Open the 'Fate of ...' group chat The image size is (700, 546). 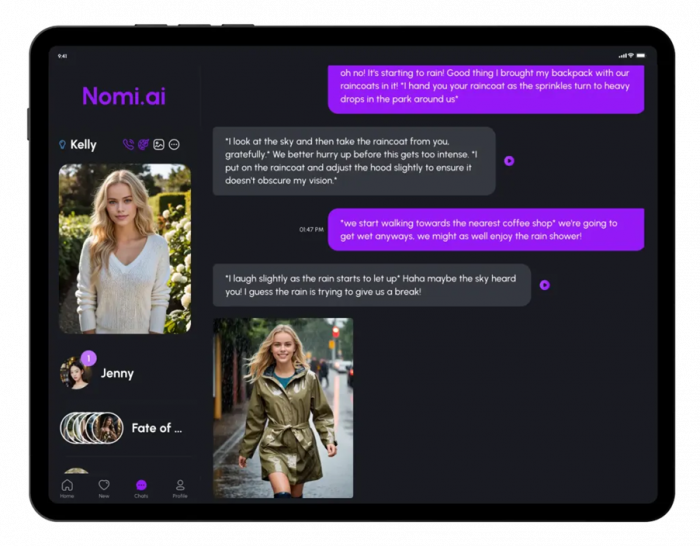(x=156, y=428)
